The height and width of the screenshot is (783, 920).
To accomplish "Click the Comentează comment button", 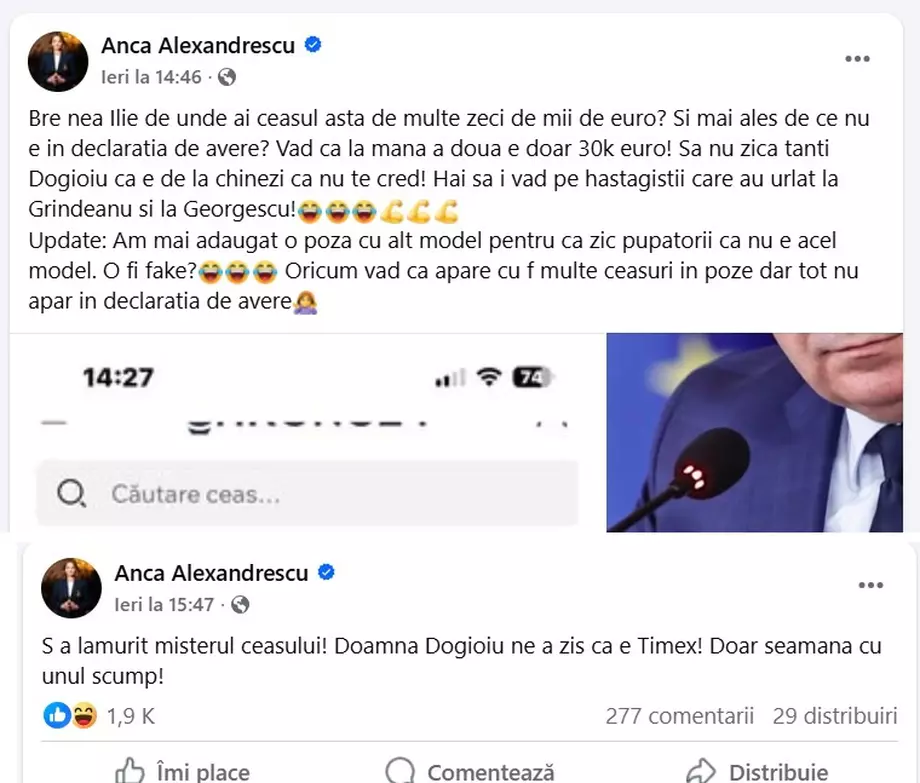I will [469, 771].
